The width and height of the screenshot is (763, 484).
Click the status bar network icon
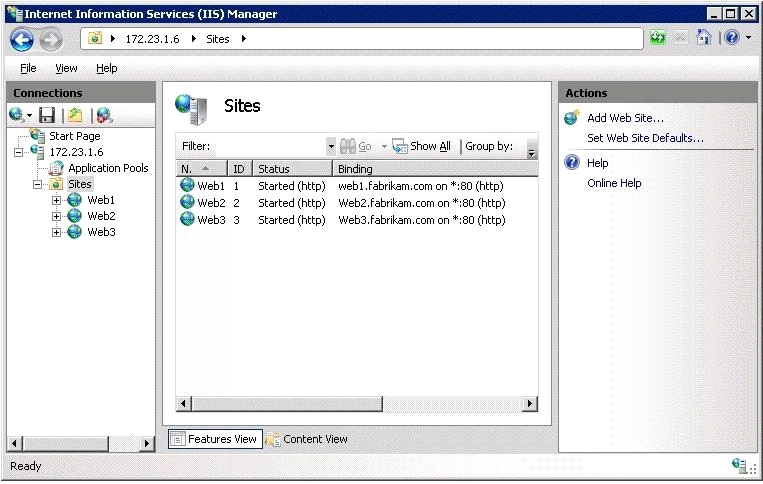740,466
